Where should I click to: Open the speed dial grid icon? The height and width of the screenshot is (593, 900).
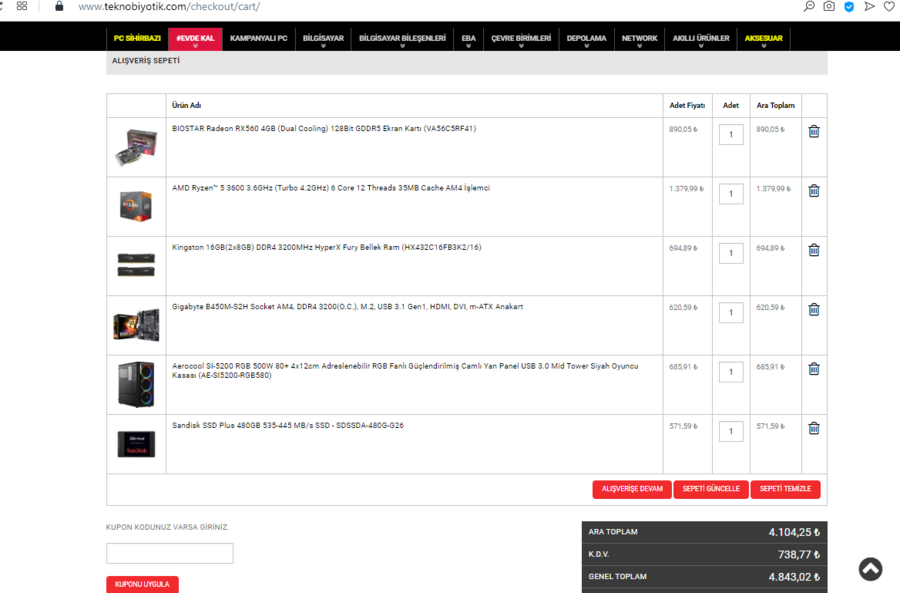(x=22, y=6)
